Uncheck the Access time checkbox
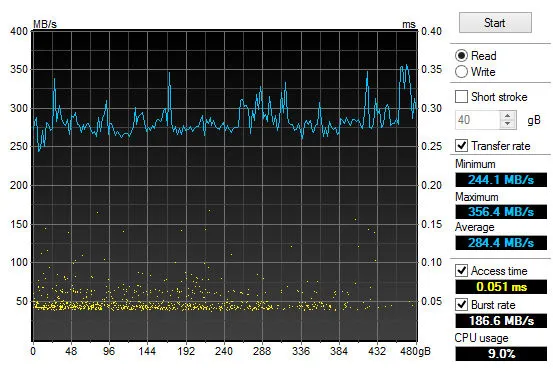Viewport: 553px width, 371px height. pos(462,270)
